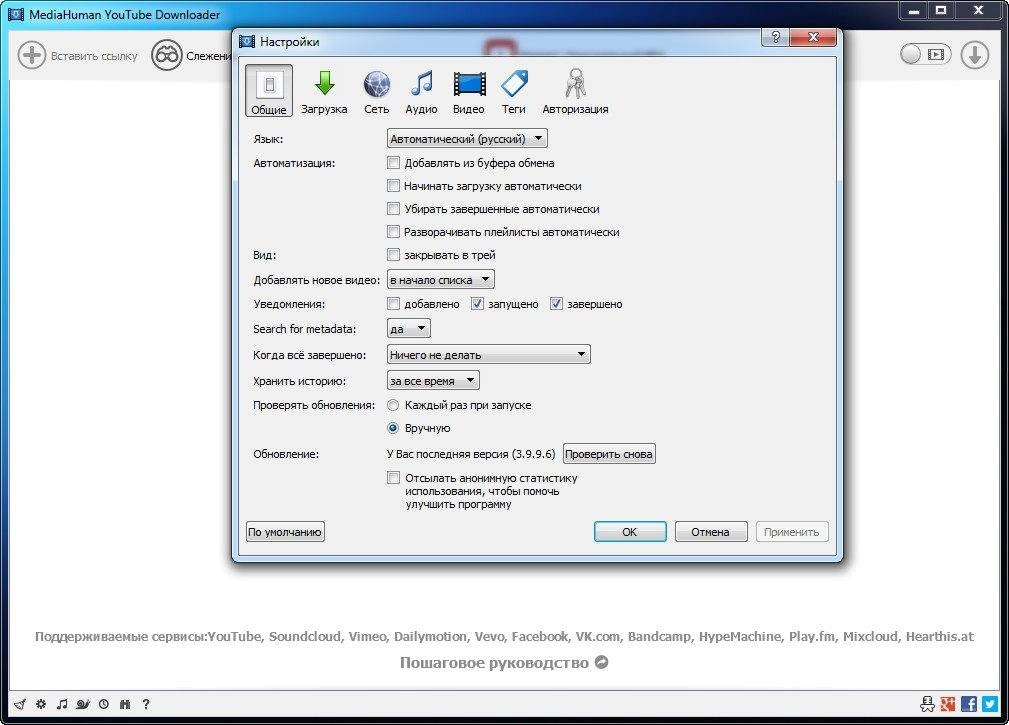Click the Настройки dialog title text
1009x725 pixels.
click(290, 42)
